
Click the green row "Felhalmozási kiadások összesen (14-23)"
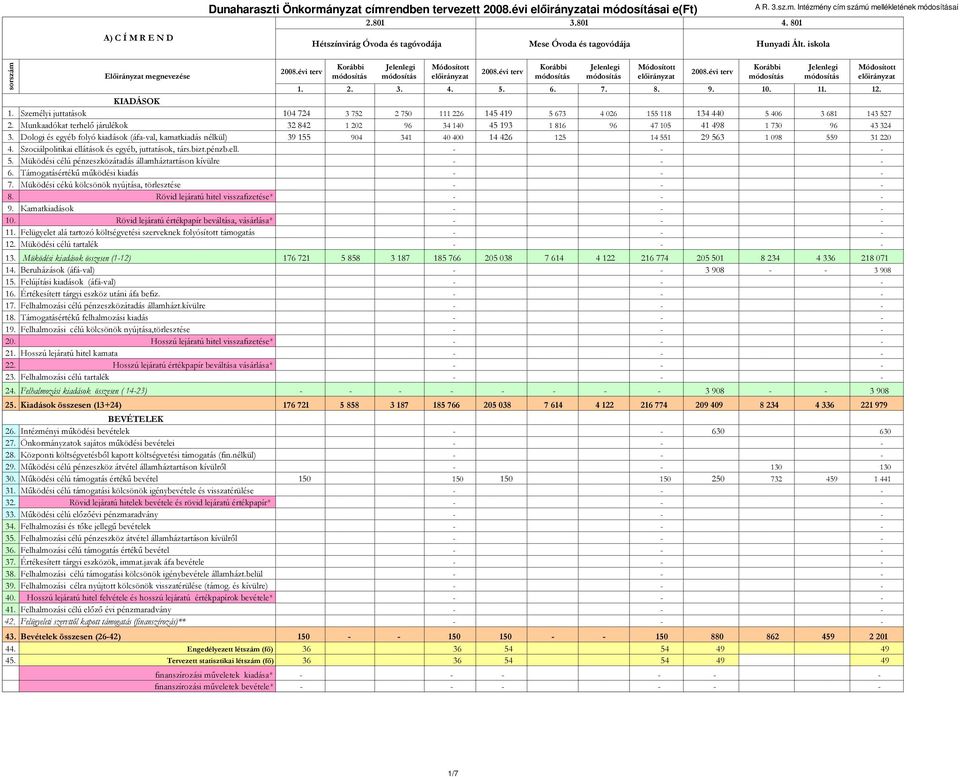tap(452, 390)
